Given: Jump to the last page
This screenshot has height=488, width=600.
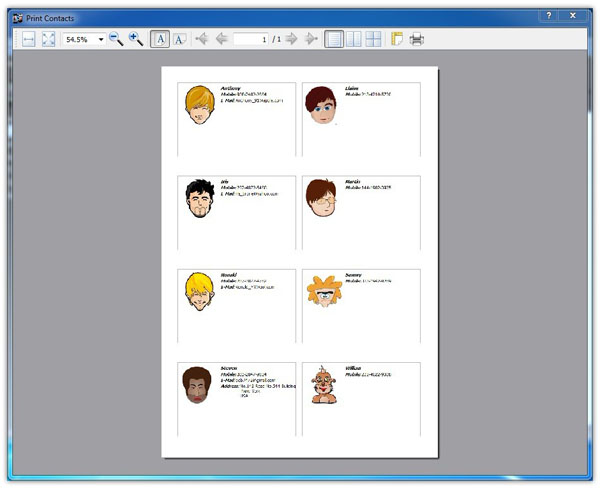Looking at the screenshot, I should tap(311, 39).
